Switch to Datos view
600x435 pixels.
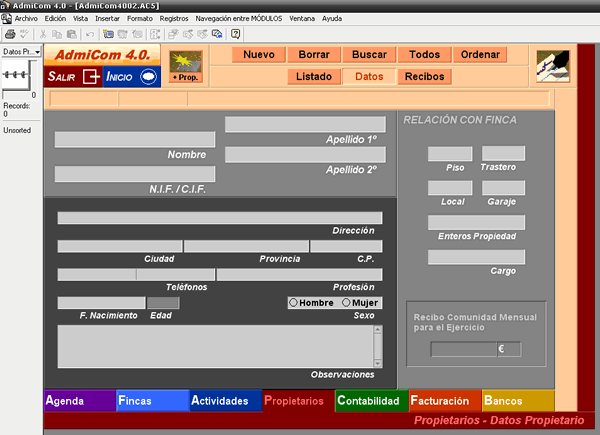(369, 77)
